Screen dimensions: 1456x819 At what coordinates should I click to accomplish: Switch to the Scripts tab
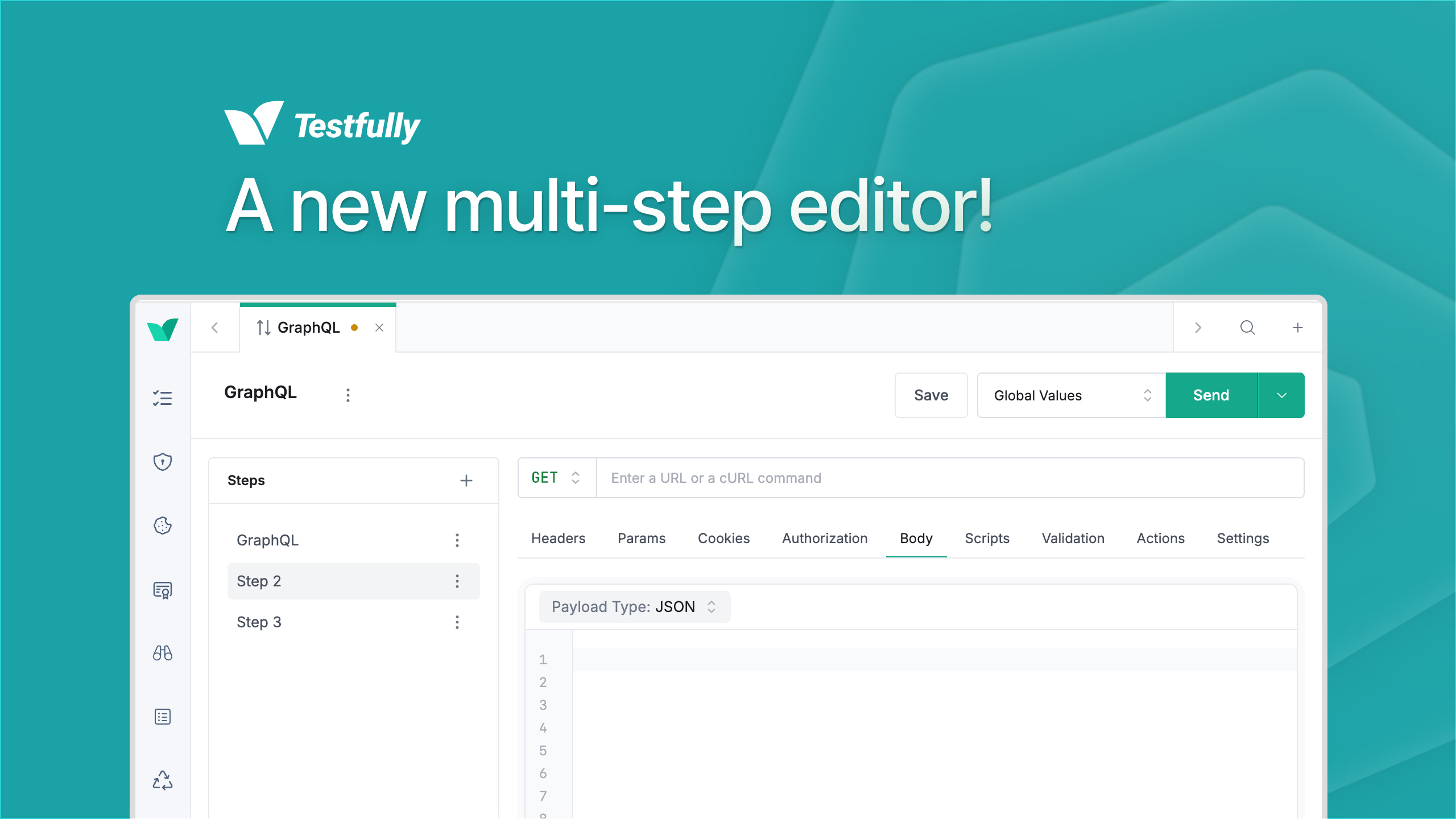(x=987, y=538)
